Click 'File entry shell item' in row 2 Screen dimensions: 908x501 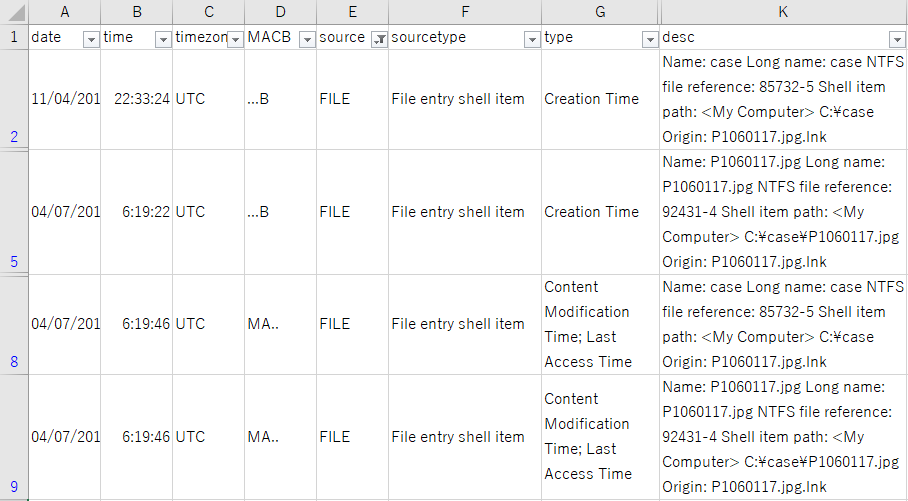point(465,100)
